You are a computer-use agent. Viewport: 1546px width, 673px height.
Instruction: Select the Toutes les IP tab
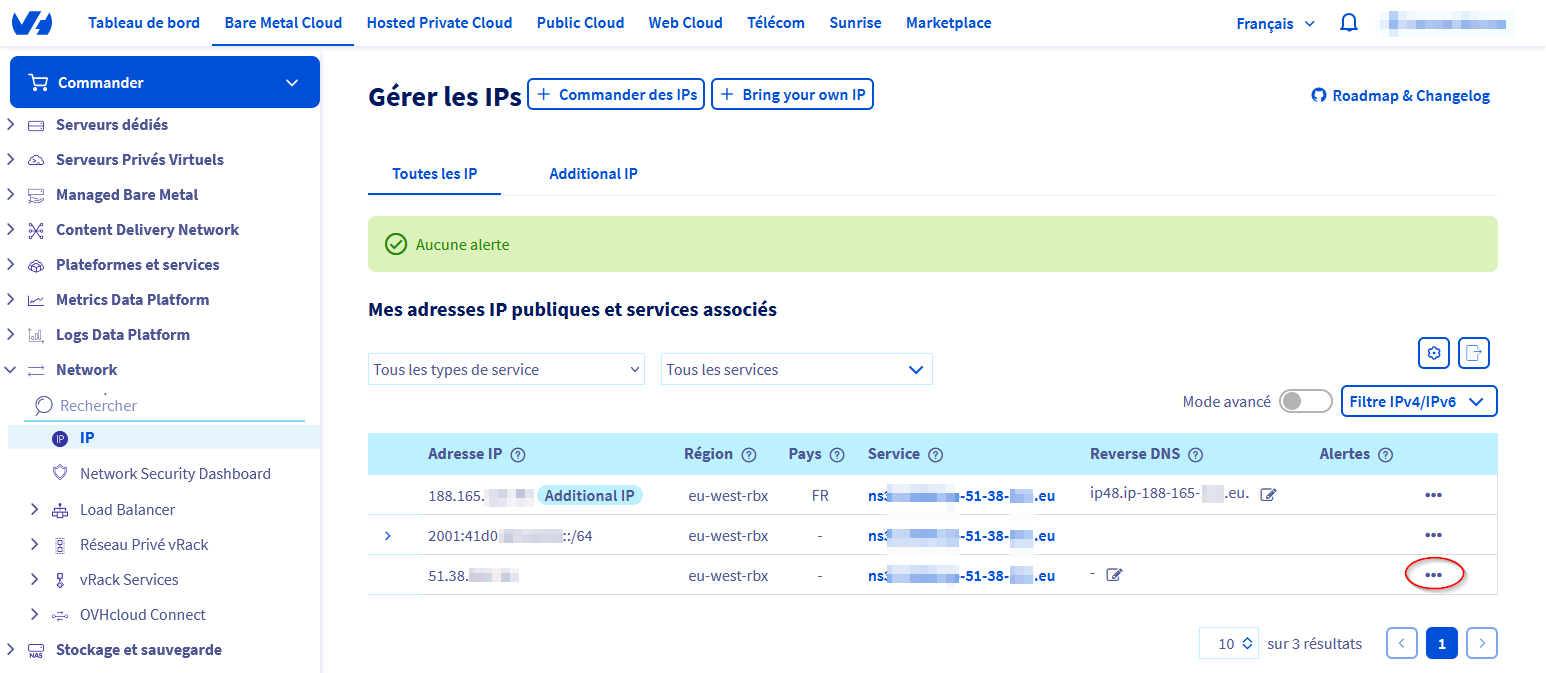tap(435, 174)
